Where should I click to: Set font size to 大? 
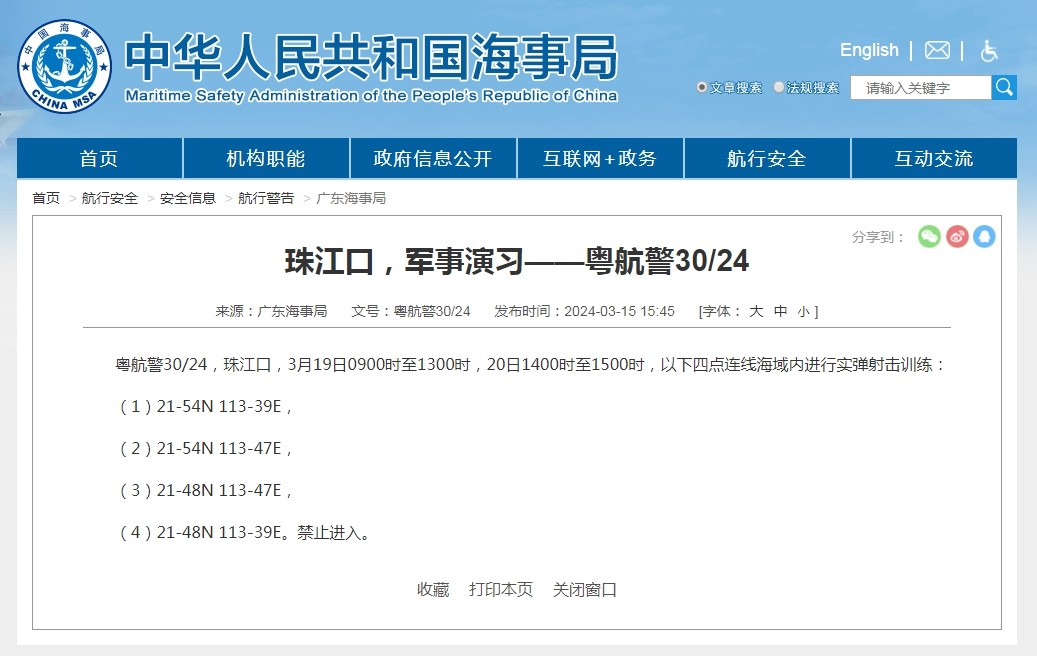point(756,311)
